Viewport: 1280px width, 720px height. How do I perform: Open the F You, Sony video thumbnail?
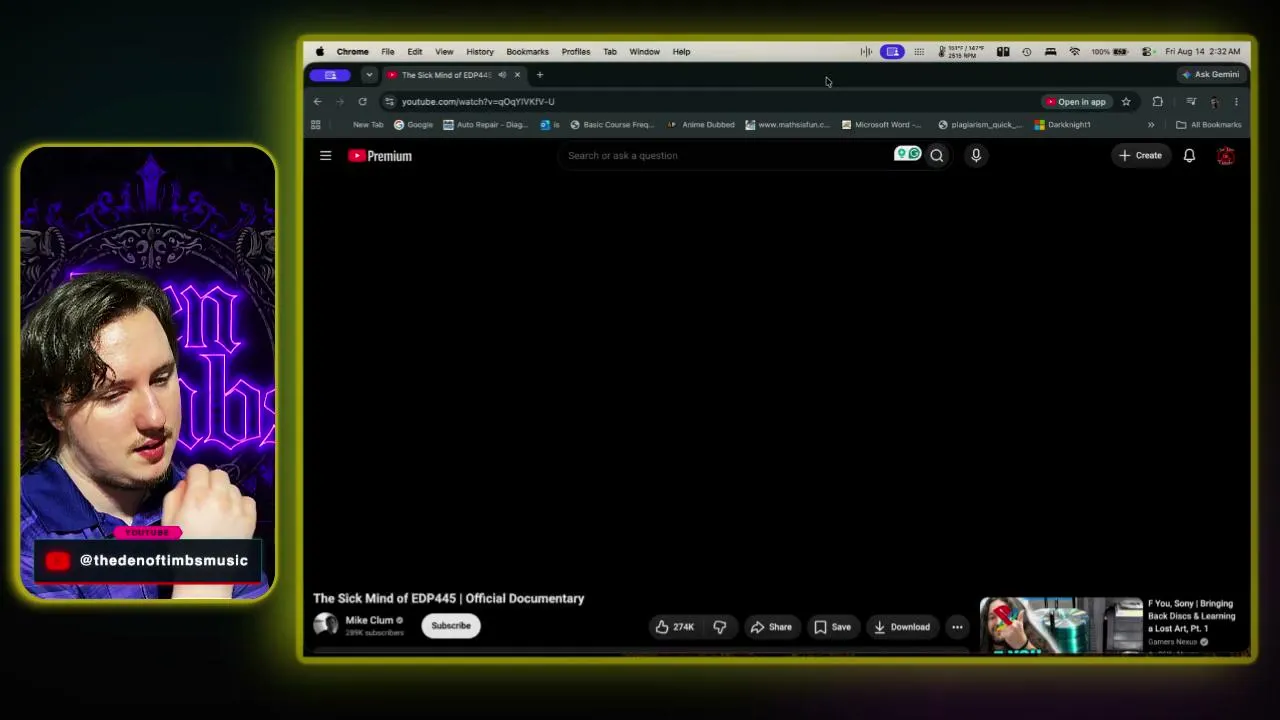[x=1061, y=625]
